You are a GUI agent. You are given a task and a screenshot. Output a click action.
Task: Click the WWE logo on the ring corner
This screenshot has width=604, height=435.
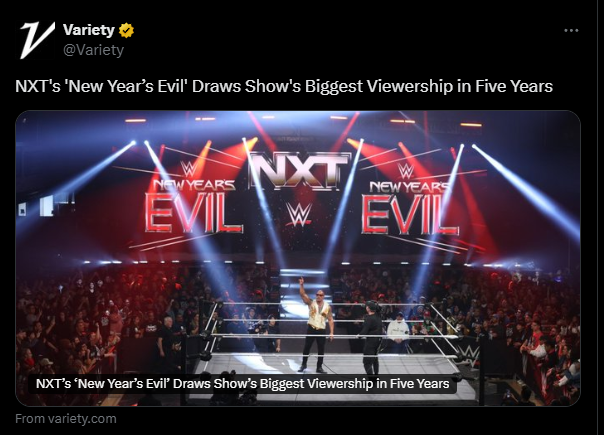(468, 355)
